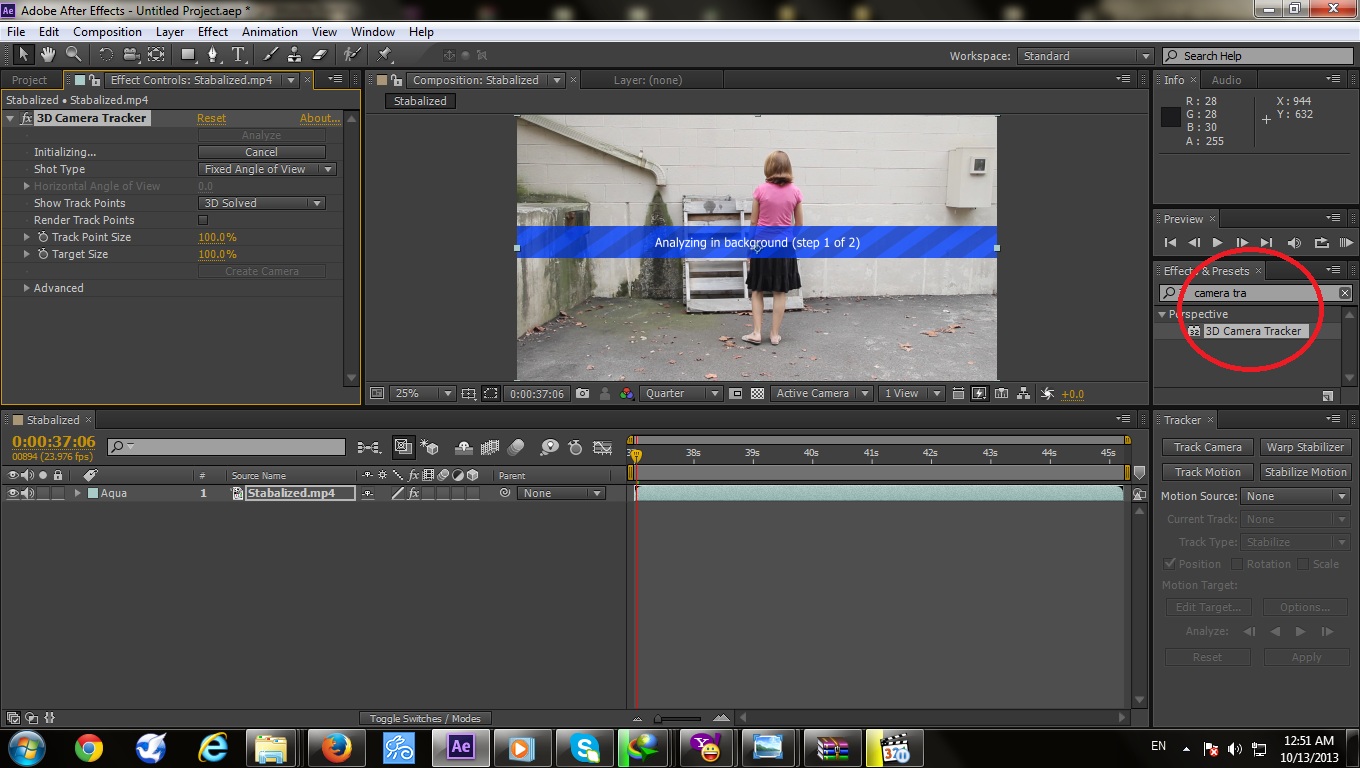This screenshot has width=1360, height=768.
Task: Toggle Region of Interest in viewer
Action: tap(490, 394)
